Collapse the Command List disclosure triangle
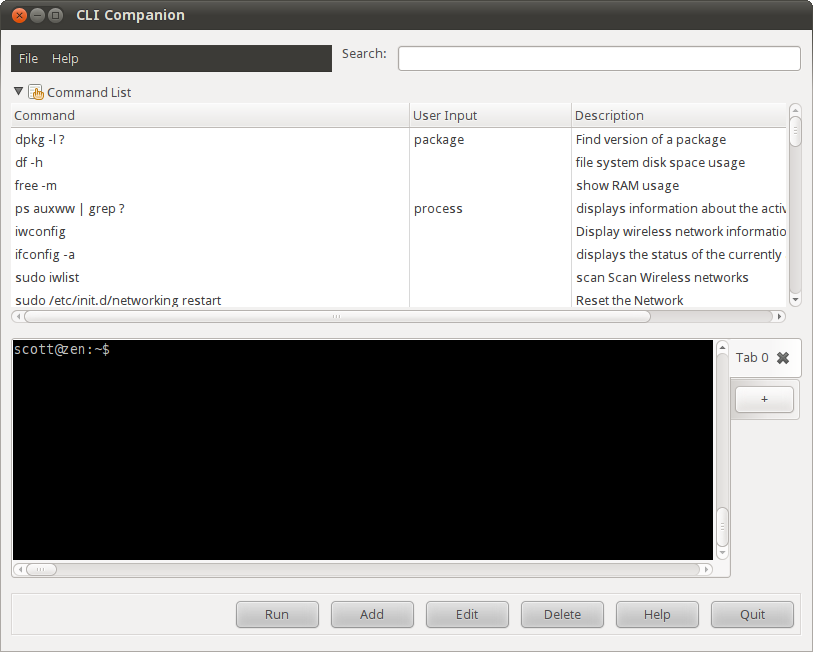This screenshot has height=652, width=813. 17,91
